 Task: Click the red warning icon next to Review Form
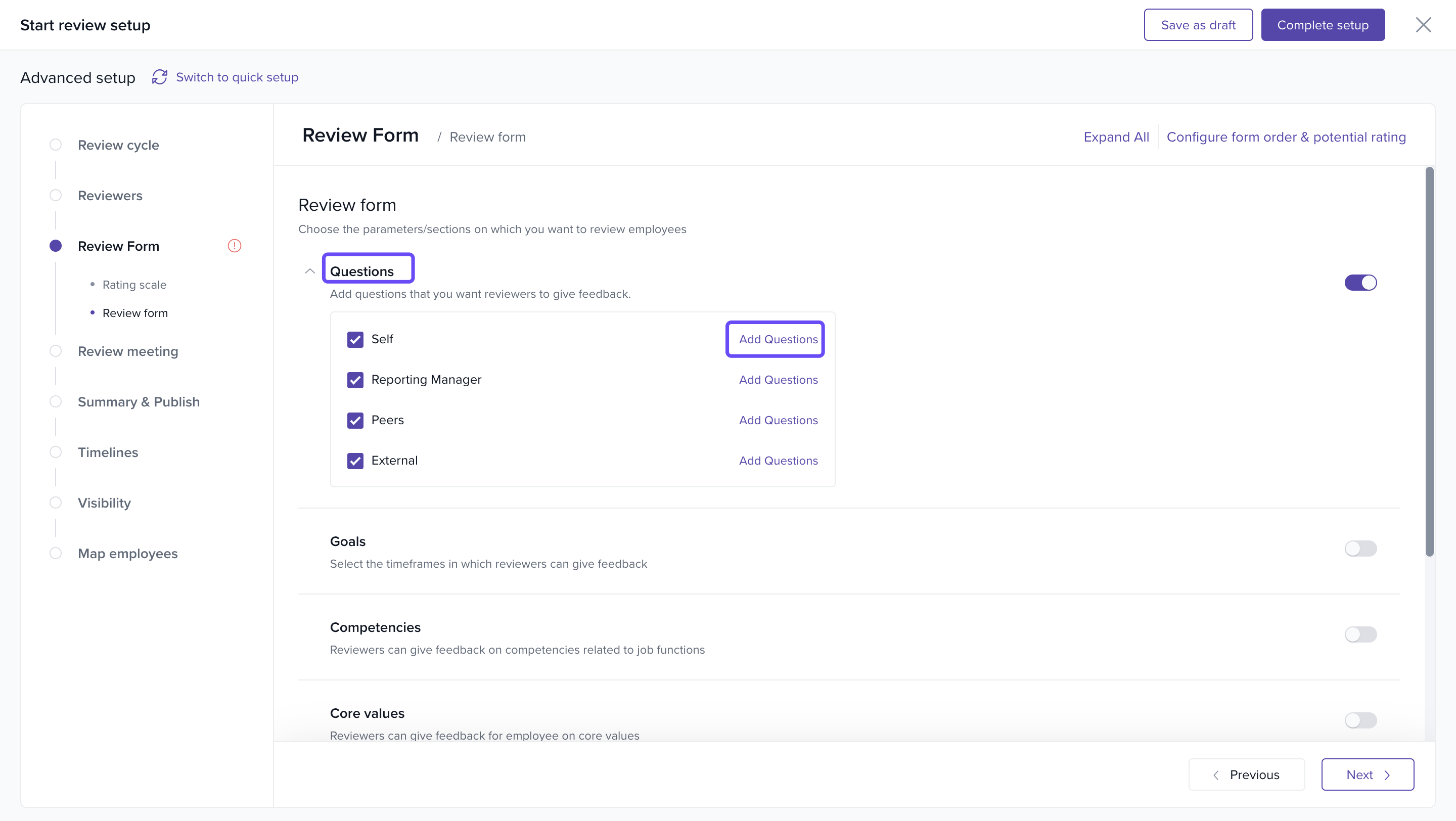coord(234,246)
